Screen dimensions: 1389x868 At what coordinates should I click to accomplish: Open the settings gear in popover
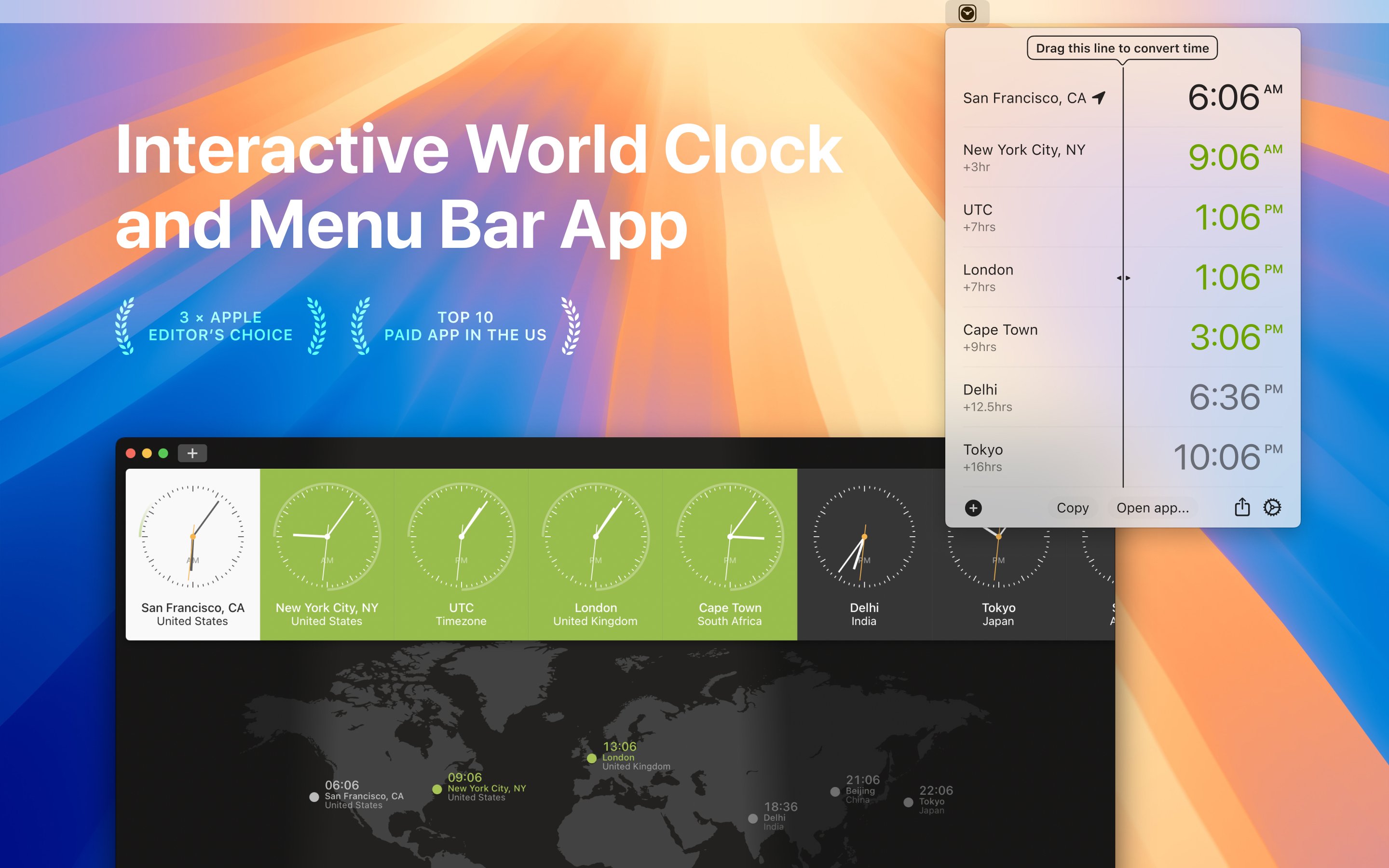(1272, 507)
